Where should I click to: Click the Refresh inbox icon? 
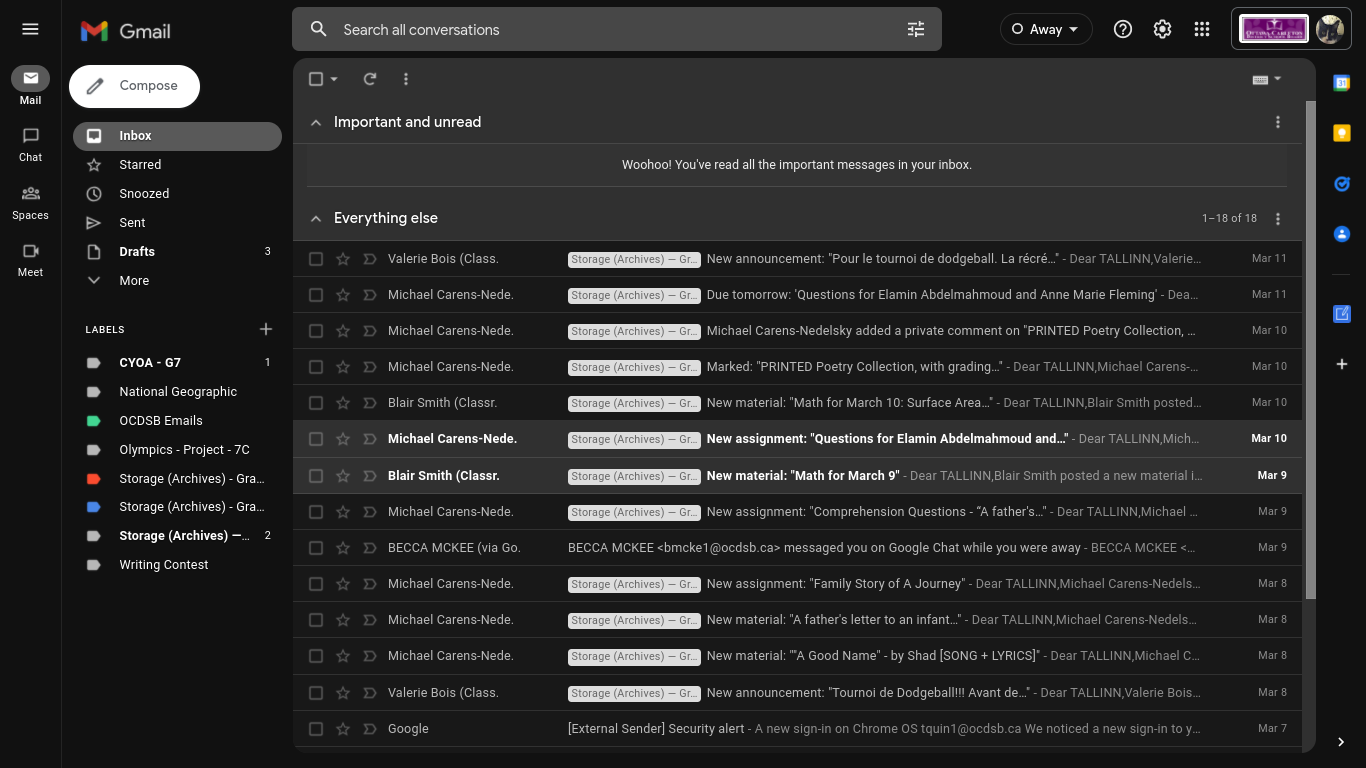(x=370, y=79)
